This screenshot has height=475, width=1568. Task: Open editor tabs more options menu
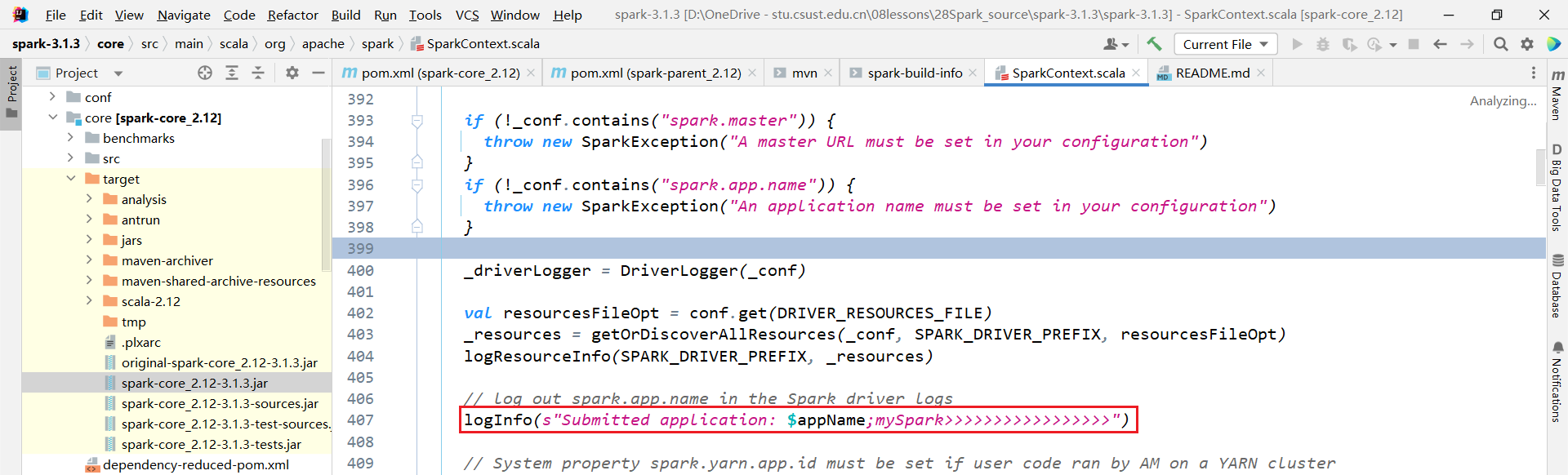coord(1533,73)
